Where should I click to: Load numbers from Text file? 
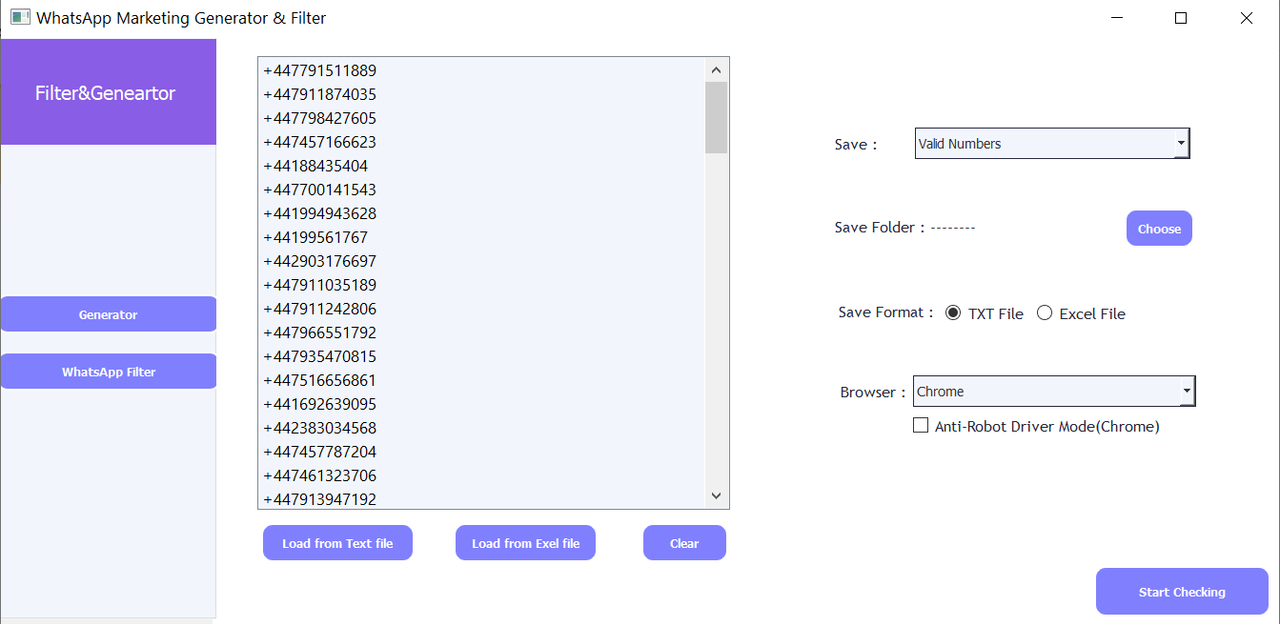pyautogui.click(x=338, y=543)
